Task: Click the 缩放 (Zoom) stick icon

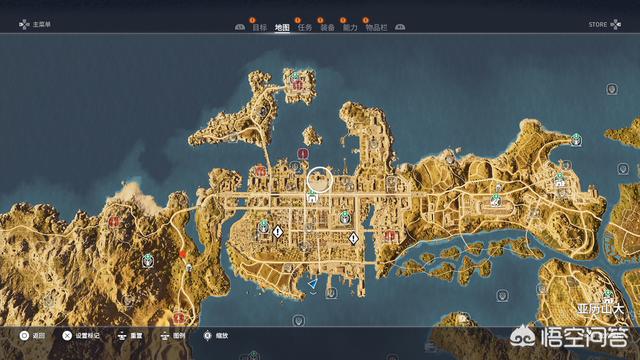Action: pos(207,336)
